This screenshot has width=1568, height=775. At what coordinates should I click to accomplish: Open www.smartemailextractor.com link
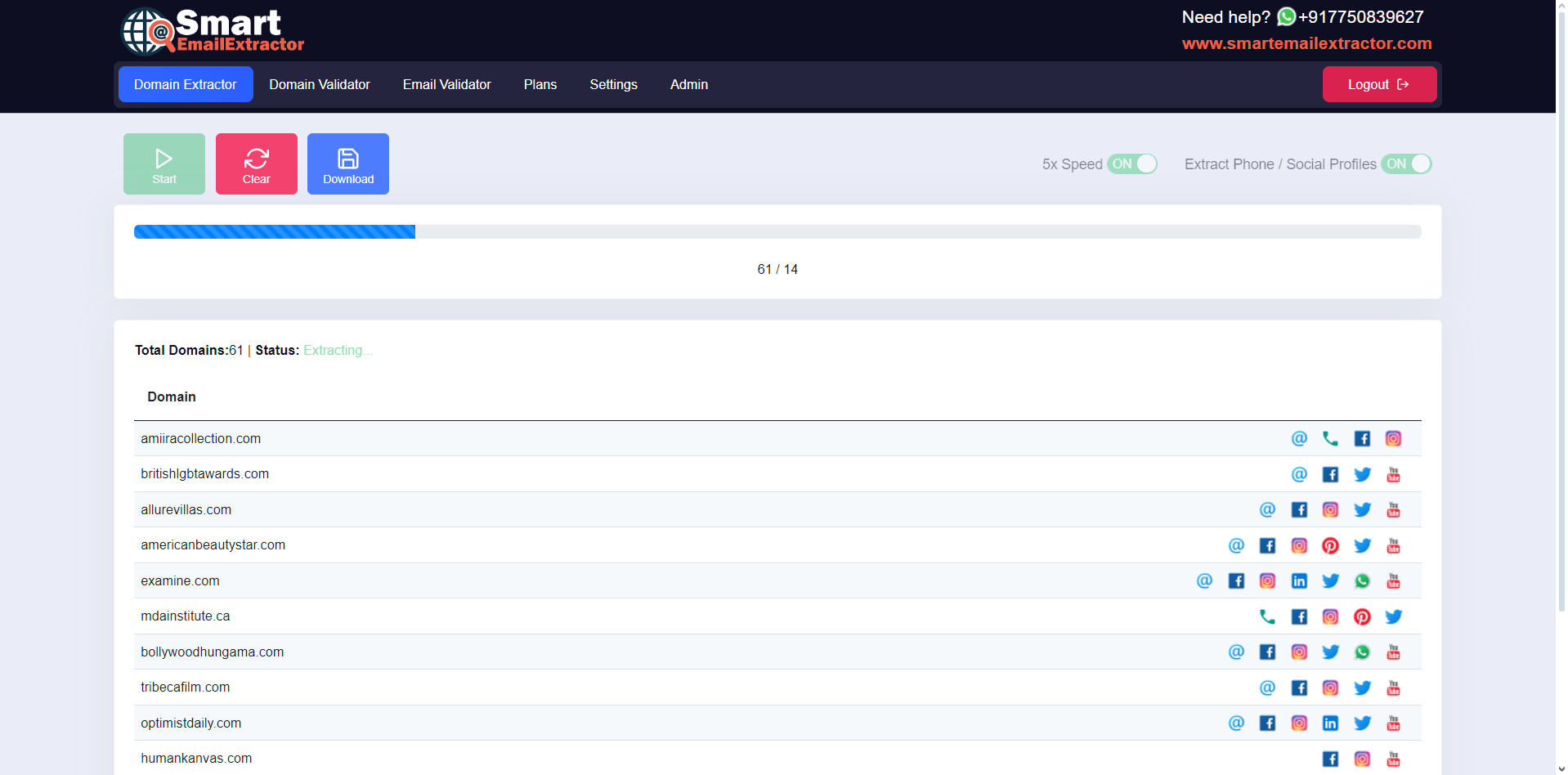tap(1306, 43)
